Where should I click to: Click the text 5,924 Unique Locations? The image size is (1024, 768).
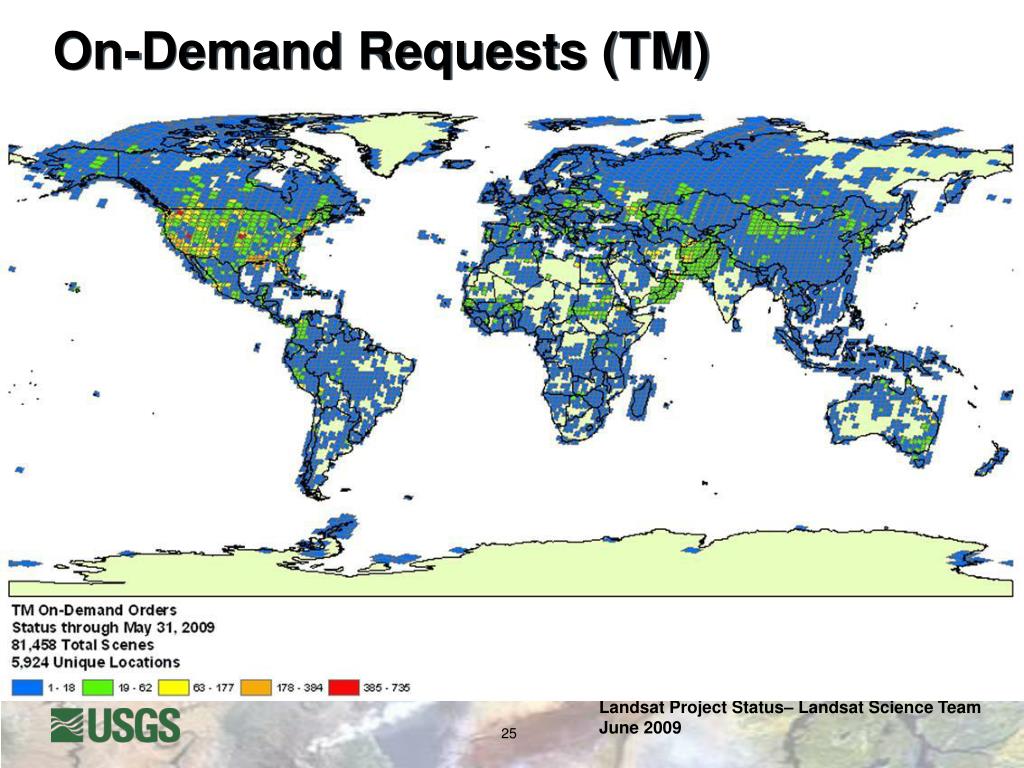[95, 662]
